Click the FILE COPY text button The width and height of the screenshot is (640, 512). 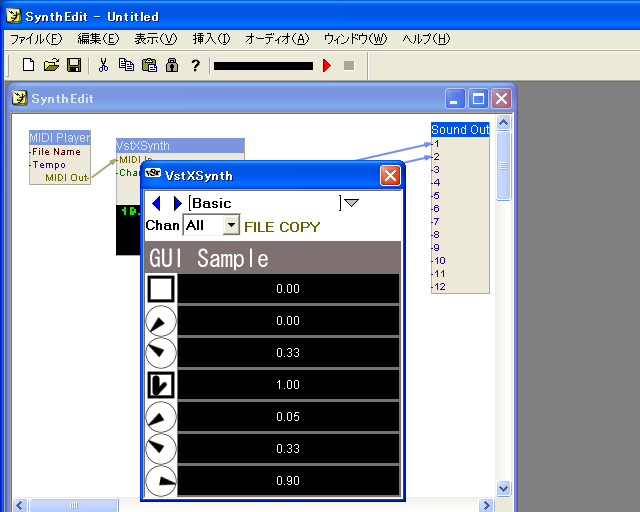pos(282,227)
